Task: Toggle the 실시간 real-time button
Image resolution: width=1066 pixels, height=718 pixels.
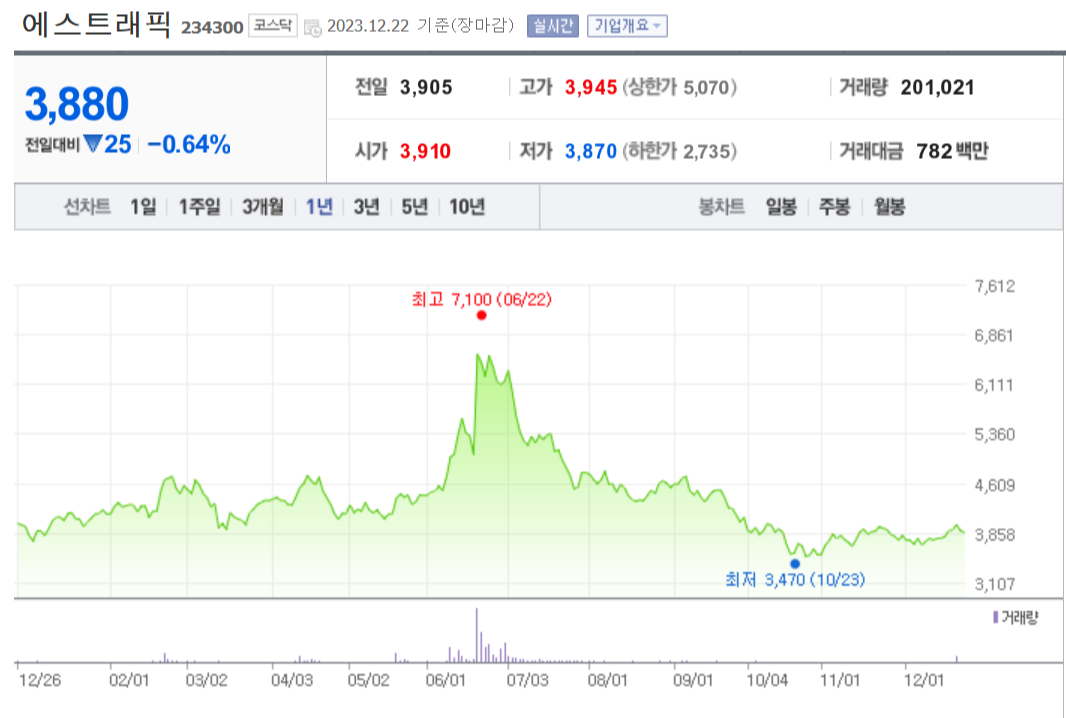Action: pos(553,26)
